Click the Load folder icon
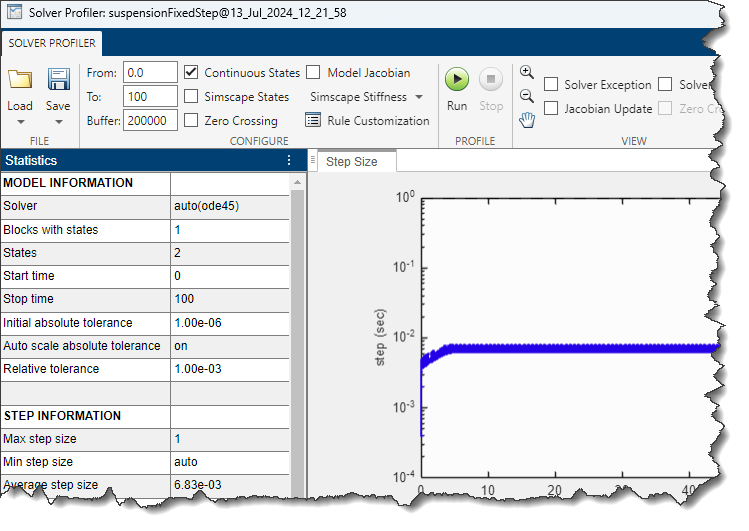This screenshot has width=749, height=531. click(x=20, y=80)
